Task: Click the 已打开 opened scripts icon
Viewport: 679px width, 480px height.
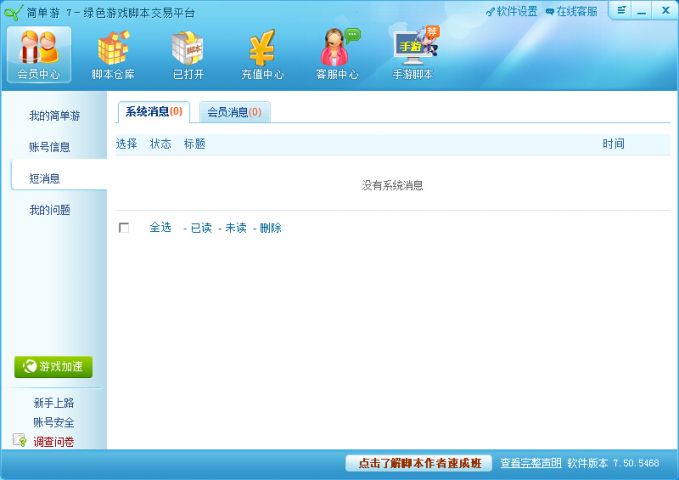Action: click(x=187, y=54)
